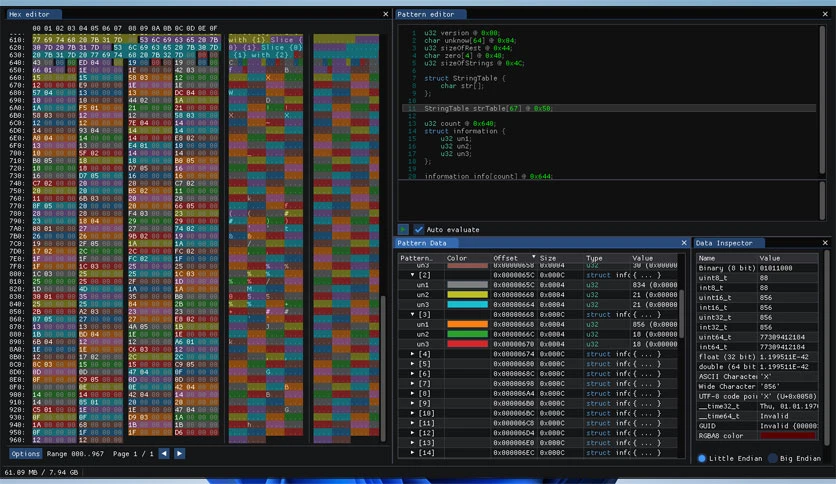
Task: Click the Data Inspector vertical scrollbar
Action: click(x=825, y=349)
